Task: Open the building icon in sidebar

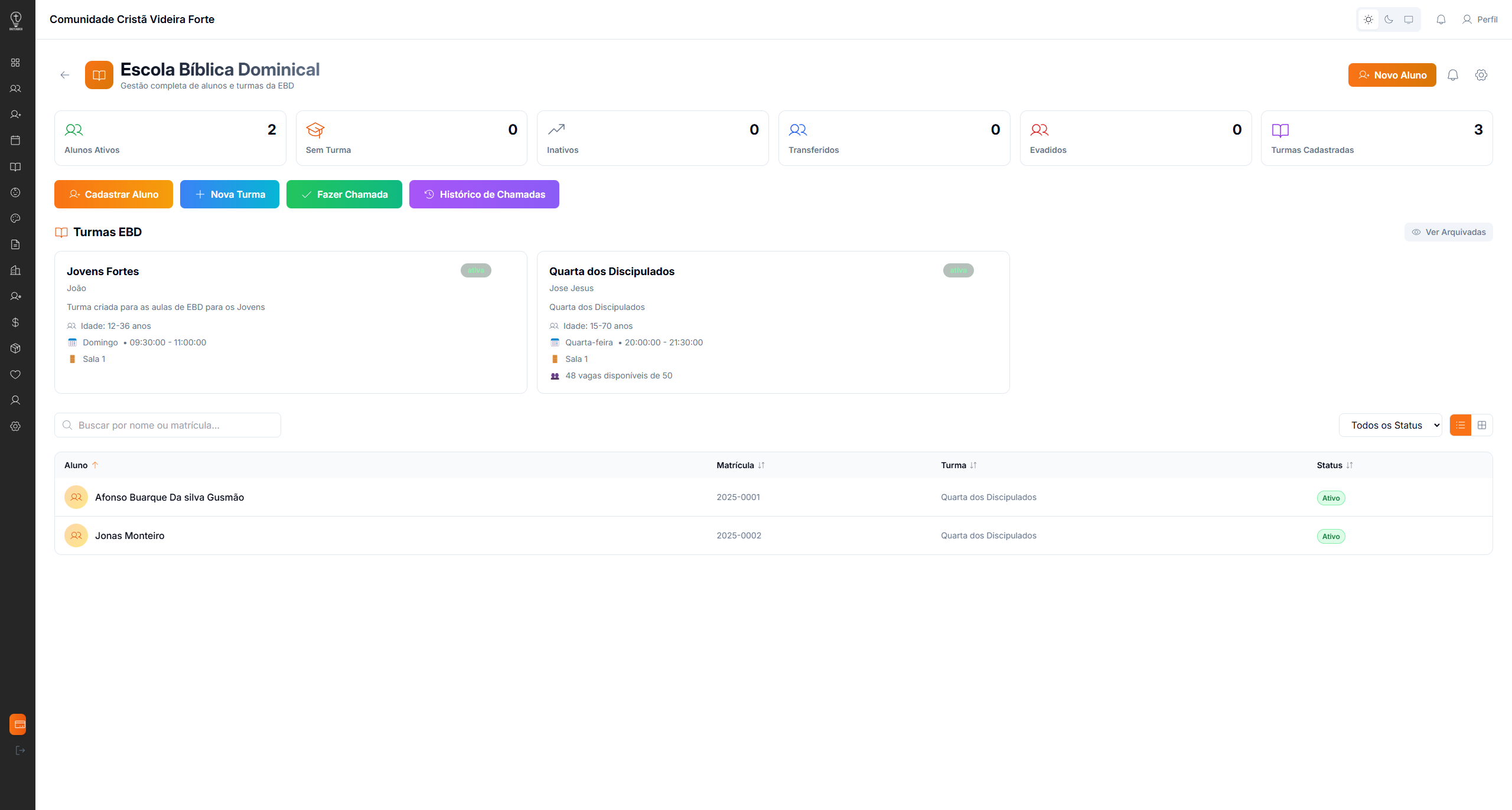Action: point(15,270)
